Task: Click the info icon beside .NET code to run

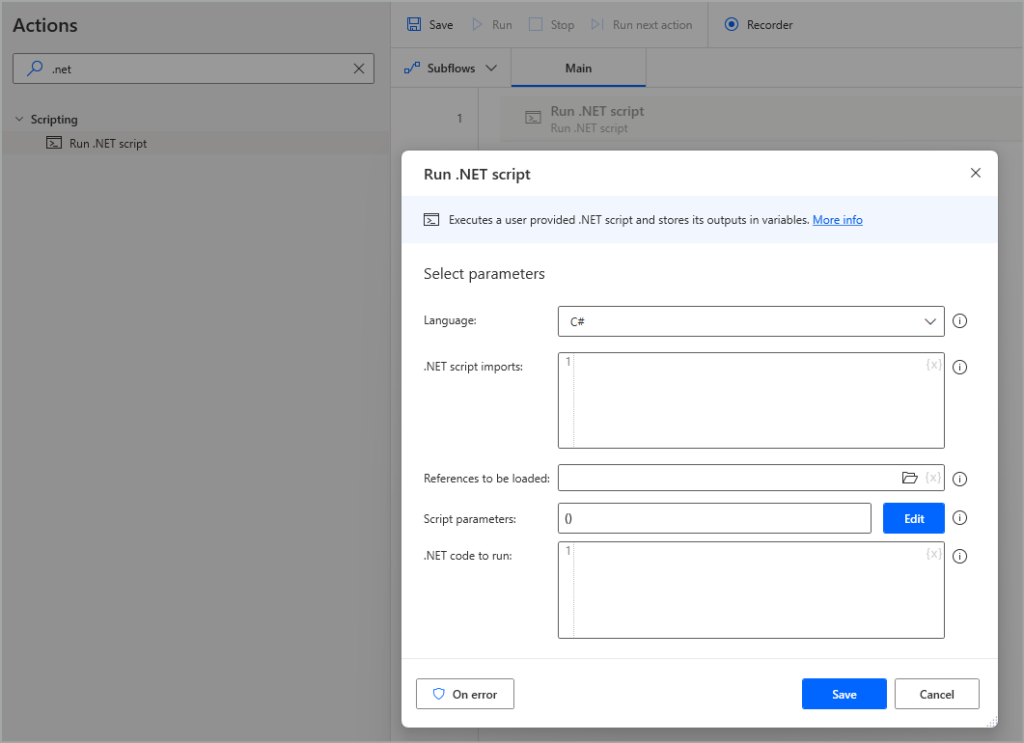Action: click(x=959, y=556)
